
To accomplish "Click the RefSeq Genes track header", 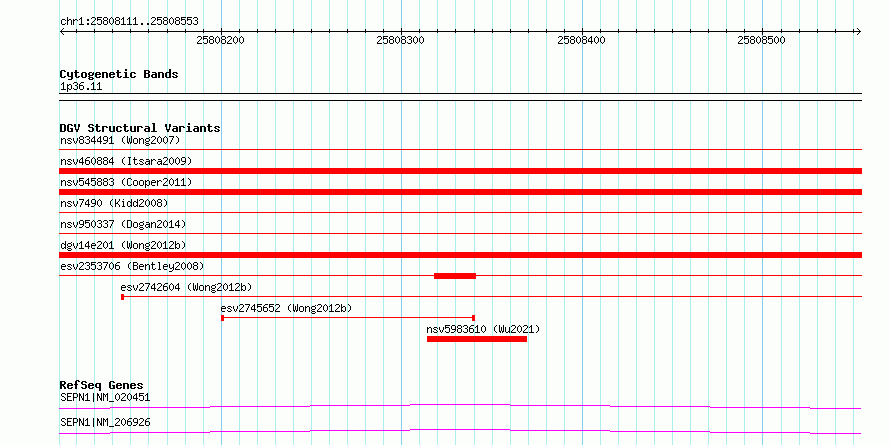I will (101, 385).
